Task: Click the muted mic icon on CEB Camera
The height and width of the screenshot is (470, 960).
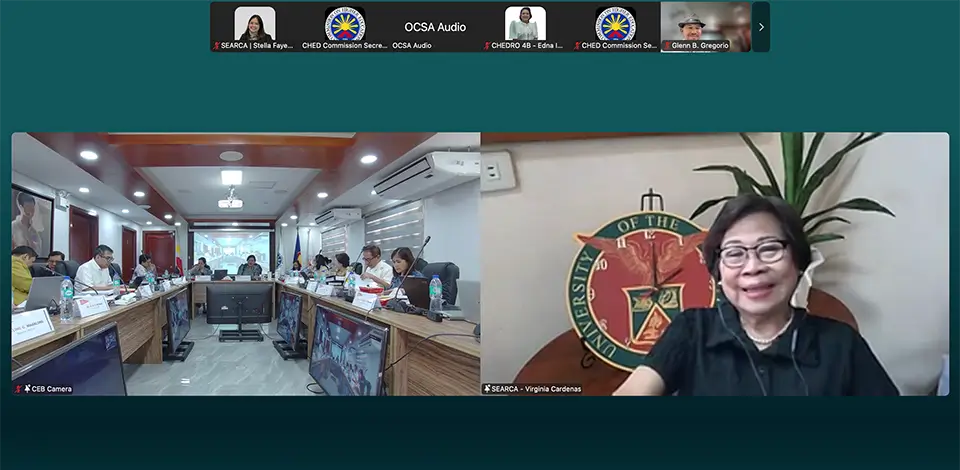Action: click(18, 389)
